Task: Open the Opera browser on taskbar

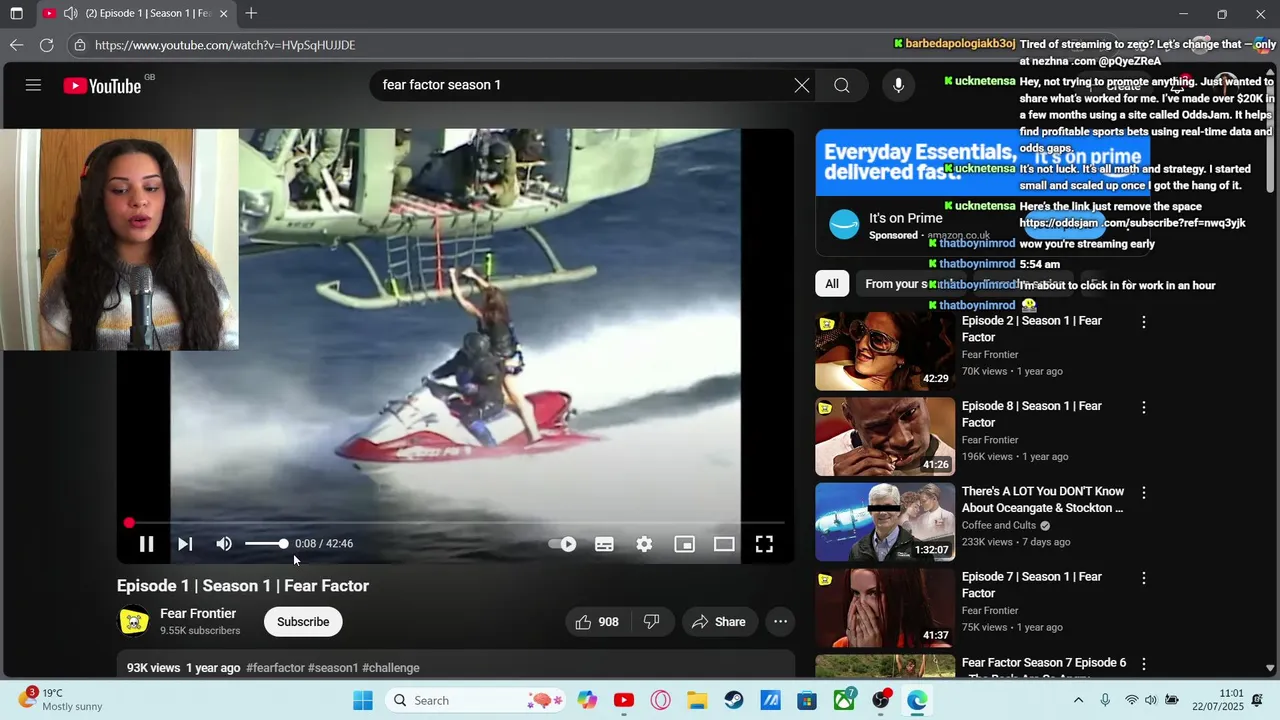Action: pyautogui.click(x=660, y=700)
